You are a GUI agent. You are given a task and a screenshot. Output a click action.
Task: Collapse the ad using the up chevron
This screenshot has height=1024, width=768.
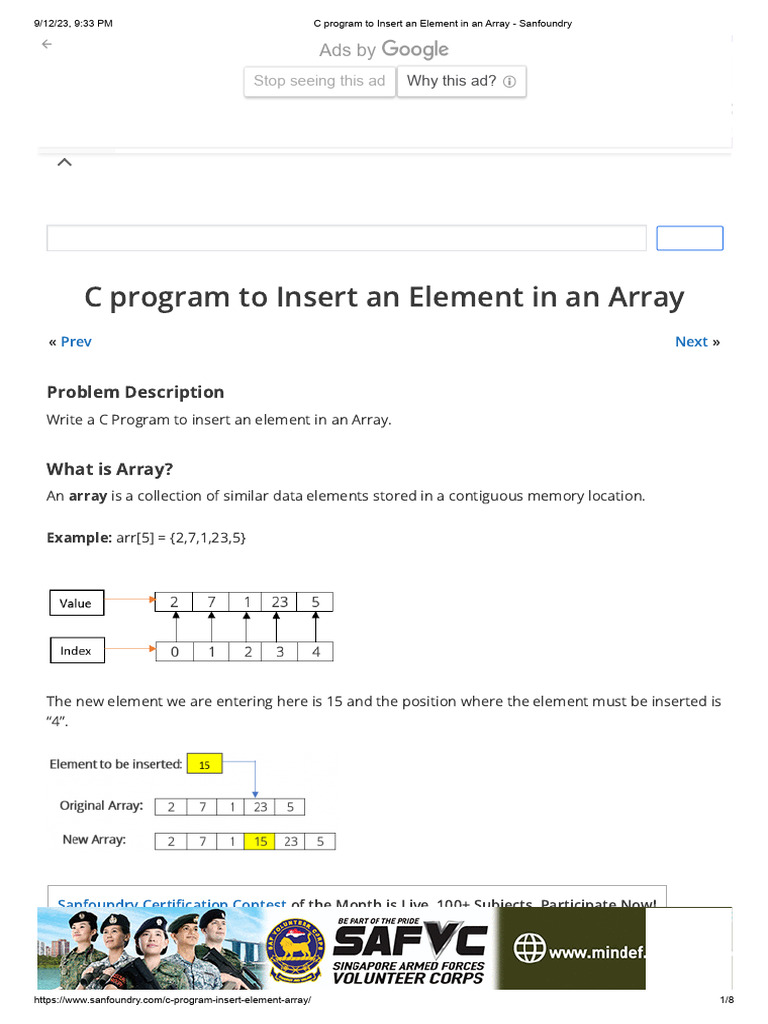(x=64, y=162)
